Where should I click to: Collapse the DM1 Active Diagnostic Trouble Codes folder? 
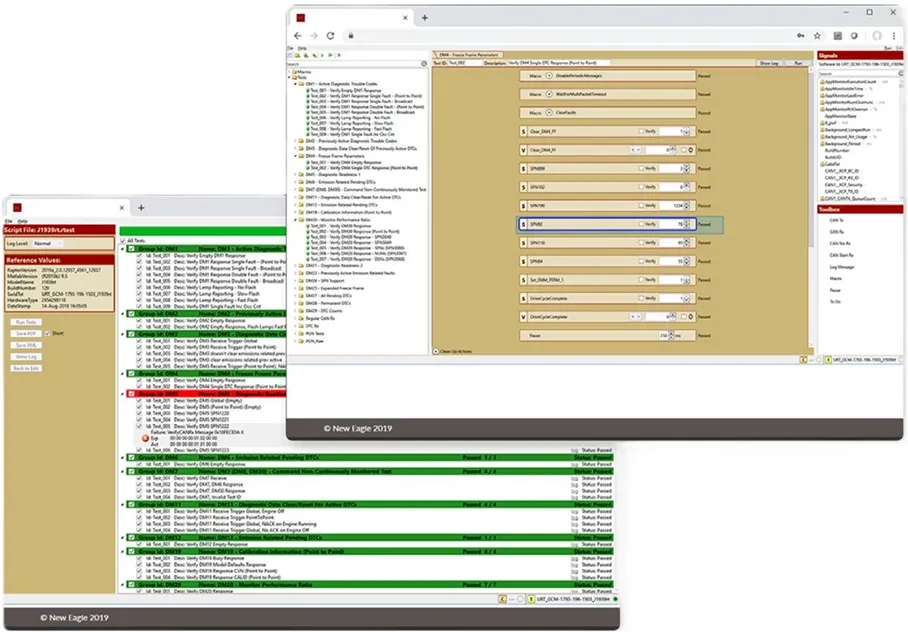293,84
